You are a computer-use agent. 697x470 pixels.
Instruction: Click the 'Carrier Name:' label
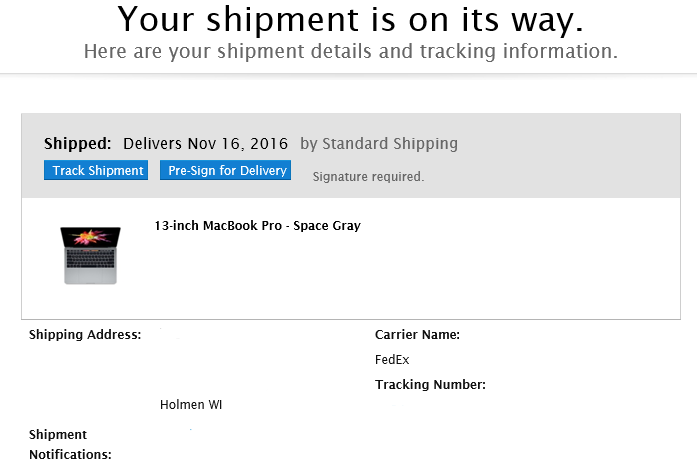417,334
